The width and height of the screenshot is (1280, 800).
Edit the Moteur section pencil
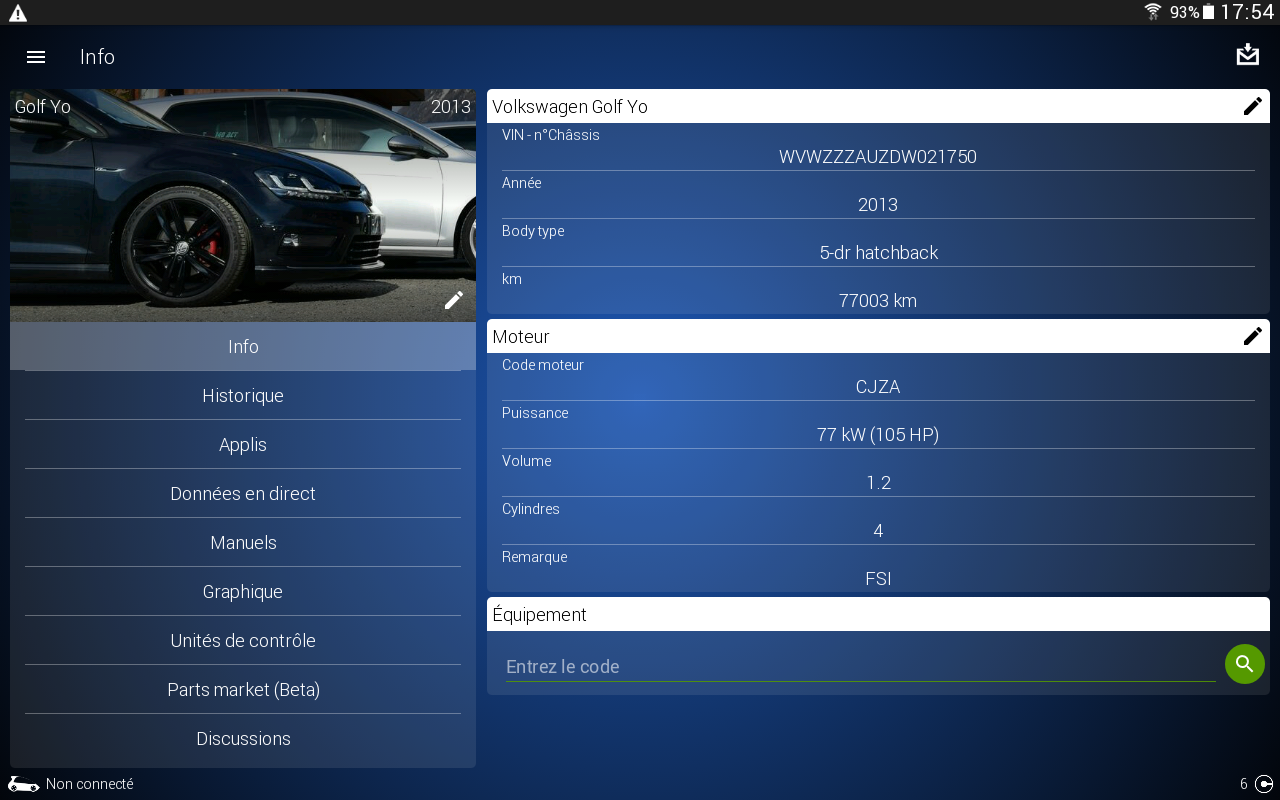1252,336
